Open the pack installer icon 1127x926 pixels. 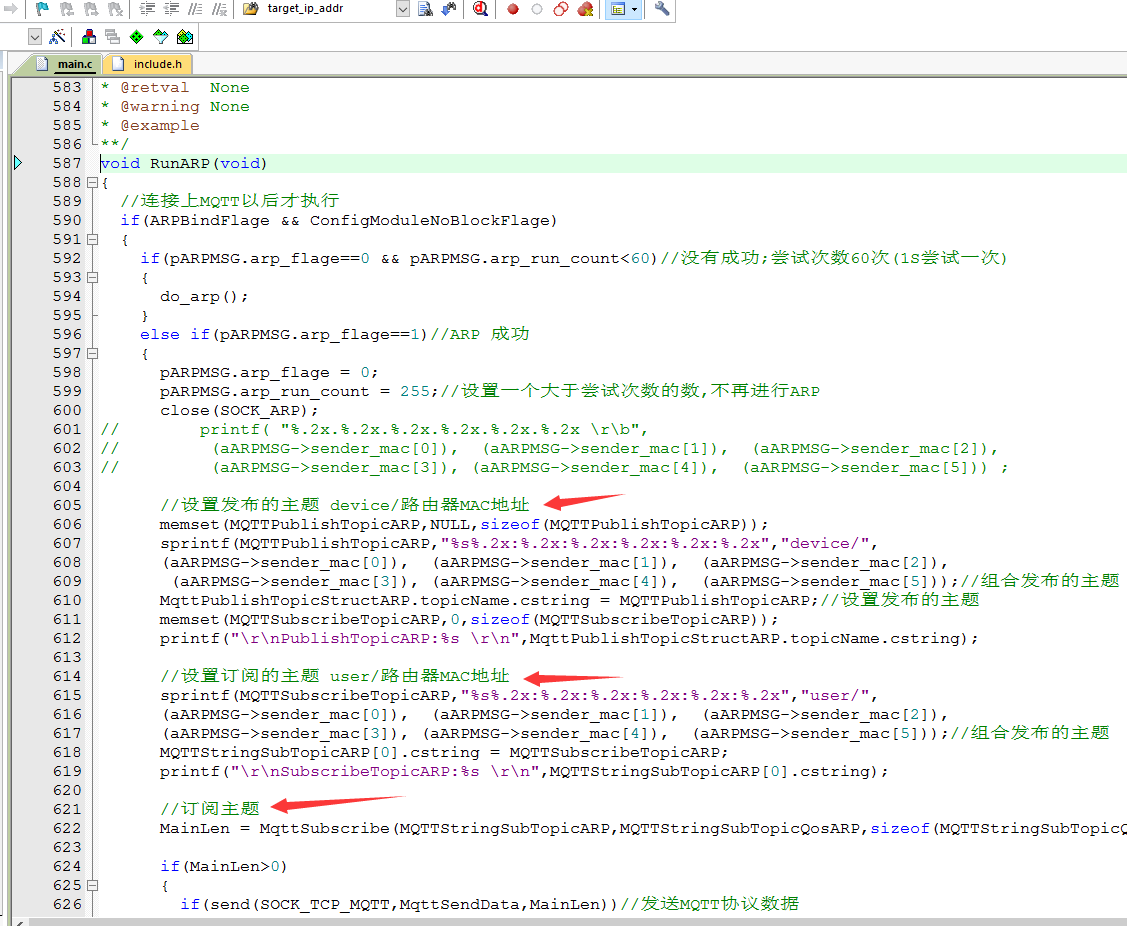185,37
